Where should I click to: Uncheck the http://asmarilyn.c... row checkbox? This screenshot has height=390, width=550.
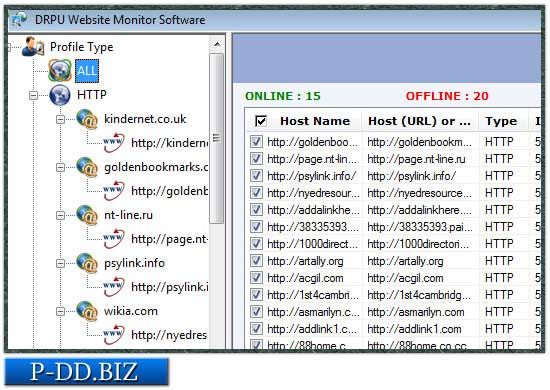[x=256, y=312]
